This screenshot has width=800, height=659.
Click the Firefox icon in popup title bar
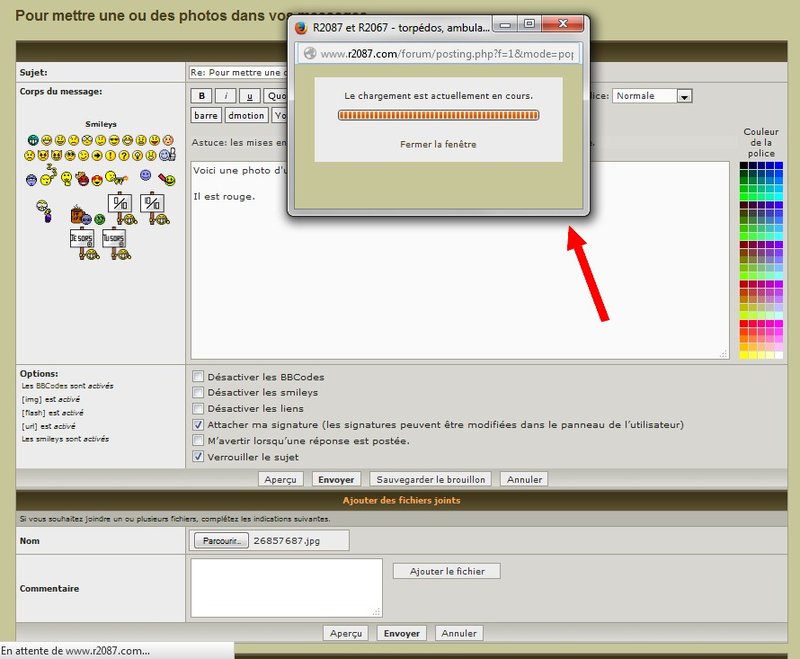(301, 24)
